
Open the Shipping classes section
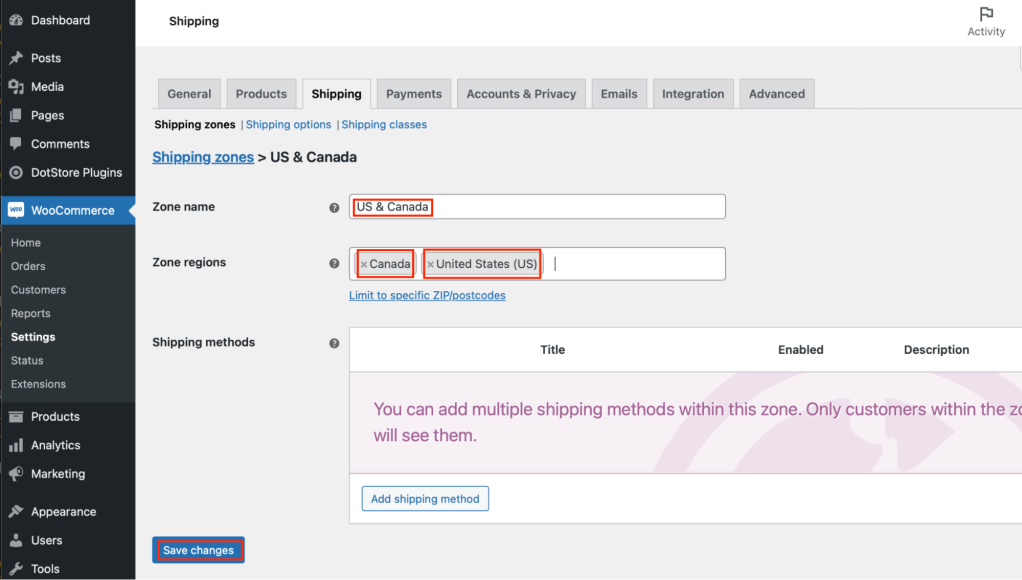(384, 124)
